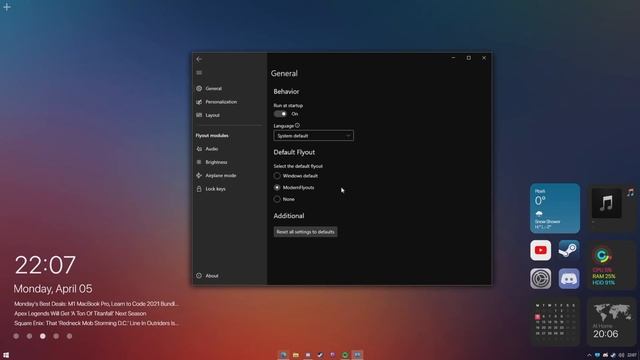The height and width of the screenshot is (360, 640).
Task: Click Reset all settings to defaults
Action: click(x=305, y=232)
